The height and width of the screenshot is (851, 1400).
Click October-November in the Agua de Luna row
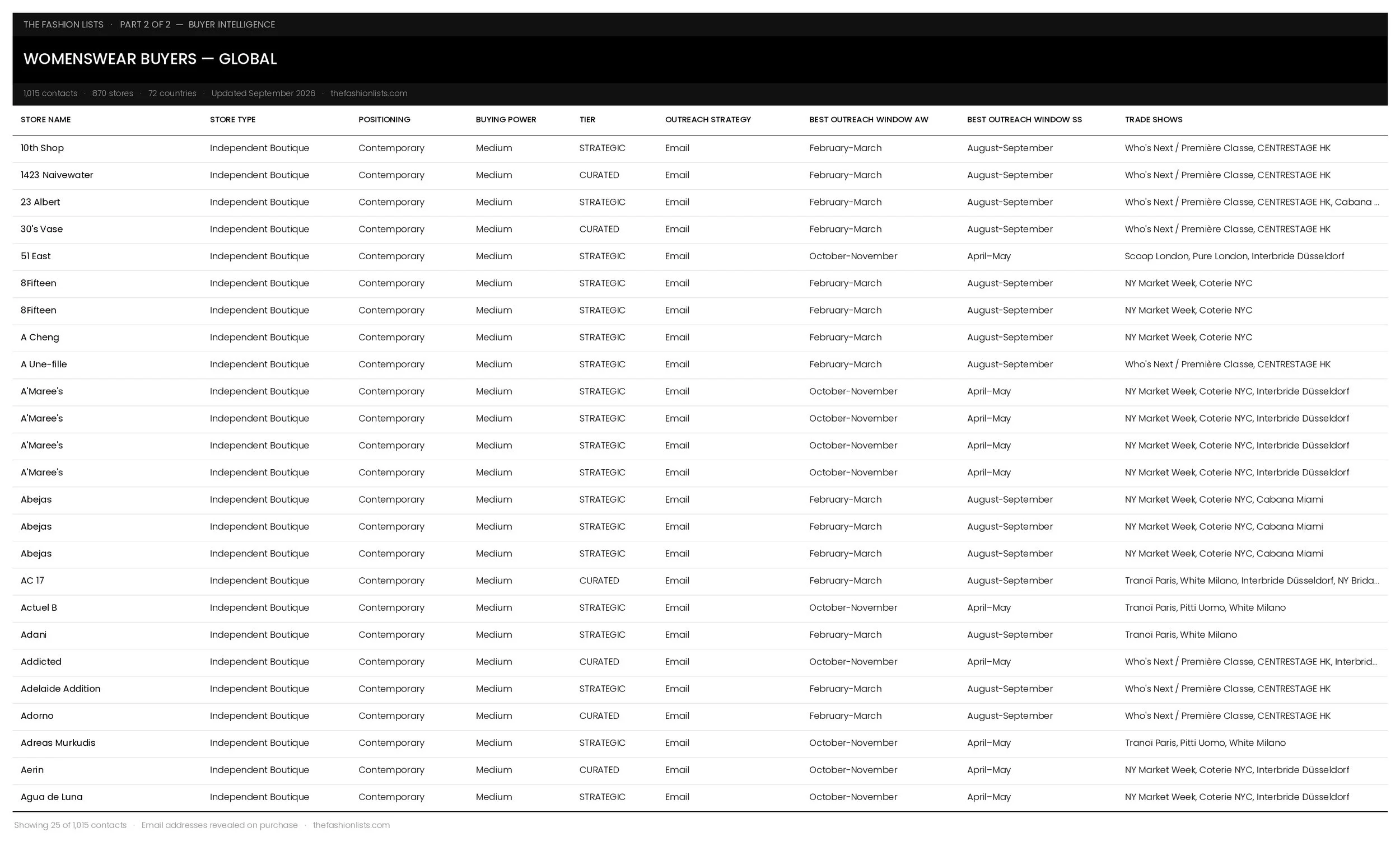(x=853, y=797)
